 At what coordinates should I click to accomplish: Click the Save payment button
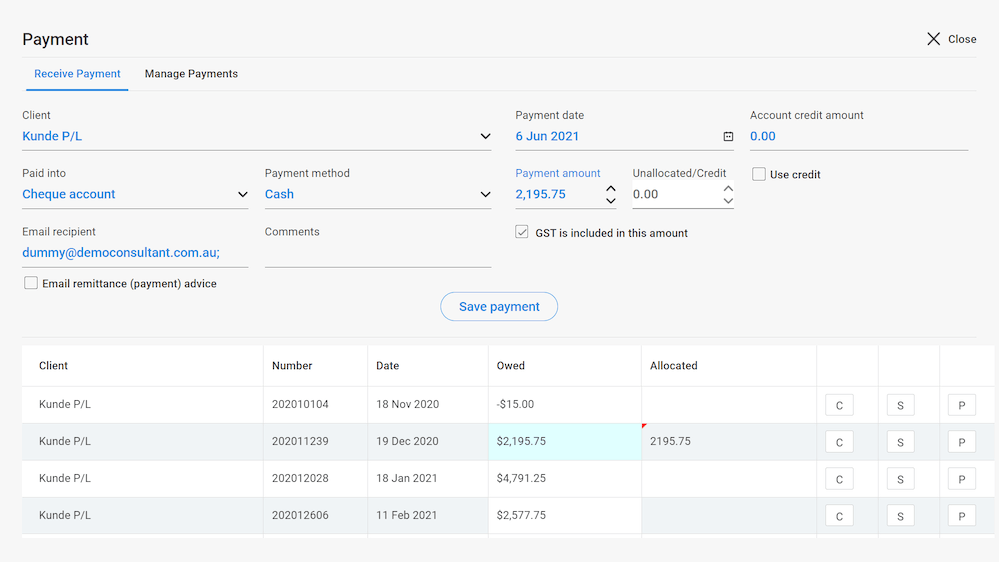[499, 306]
